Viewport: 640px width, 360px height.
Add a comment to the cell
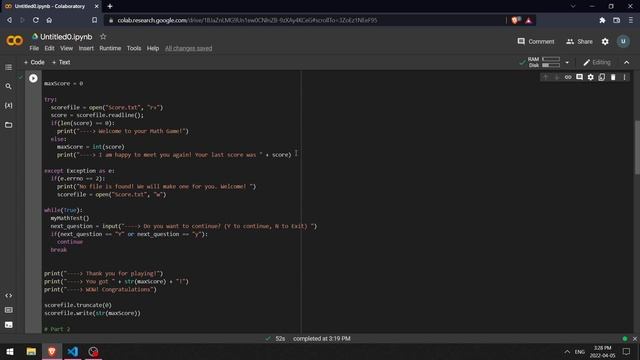pyautogui.click(x=579, y=77)
